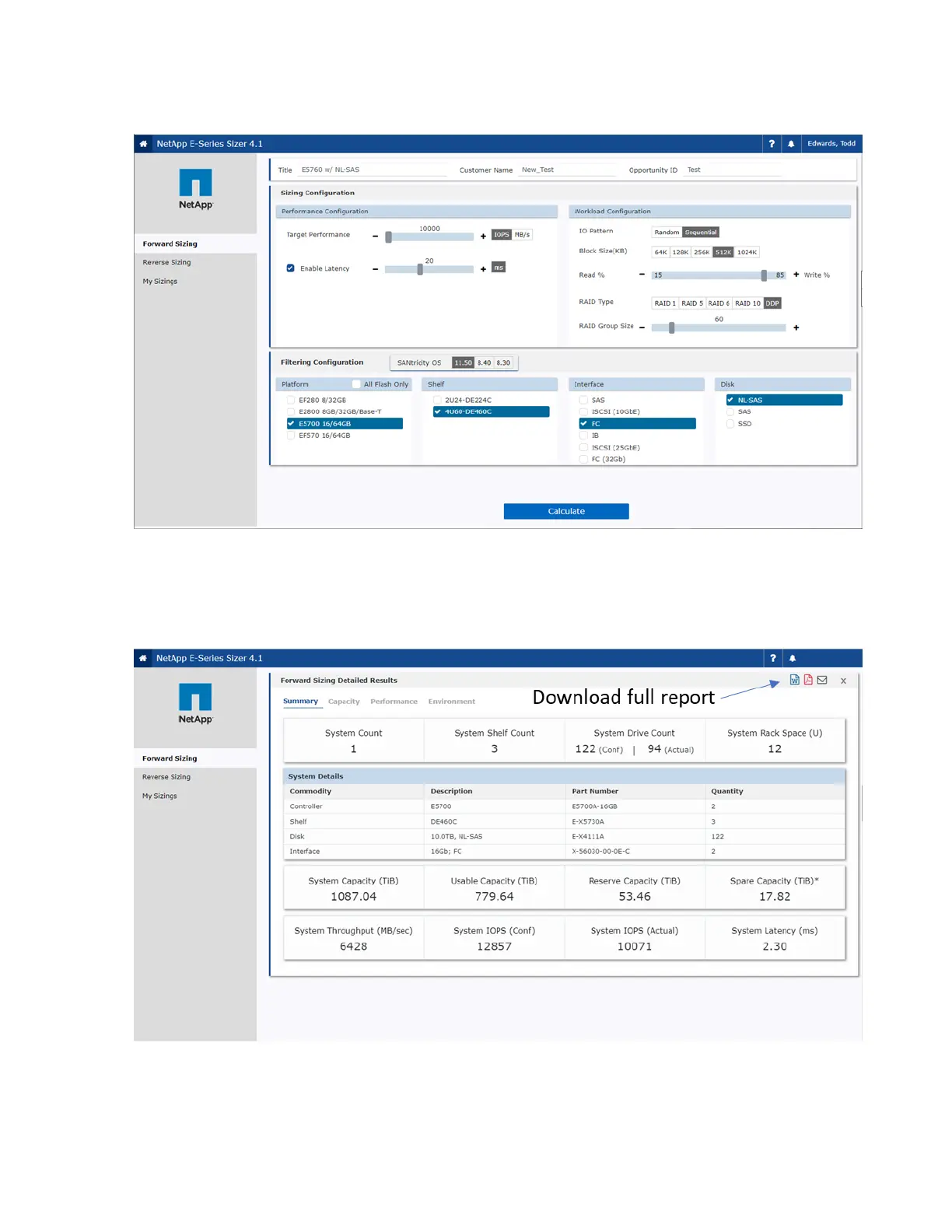Choose the 1024K block size

click(747, 252)
